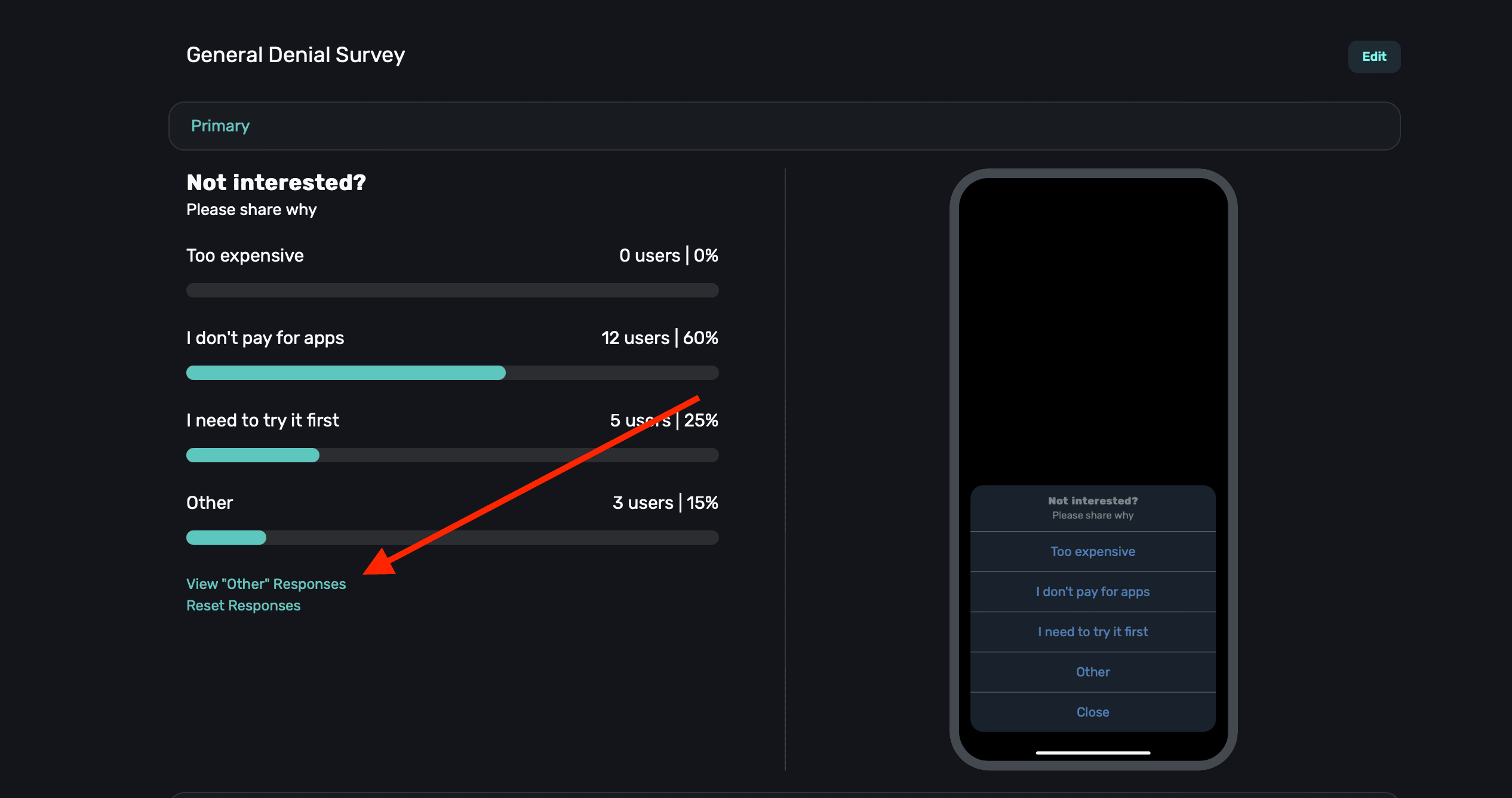This screenshot has width=1512, height=798.
Task: Tap Other option in phone preview
Action: pyautogui.click(x=1092, y=671)
